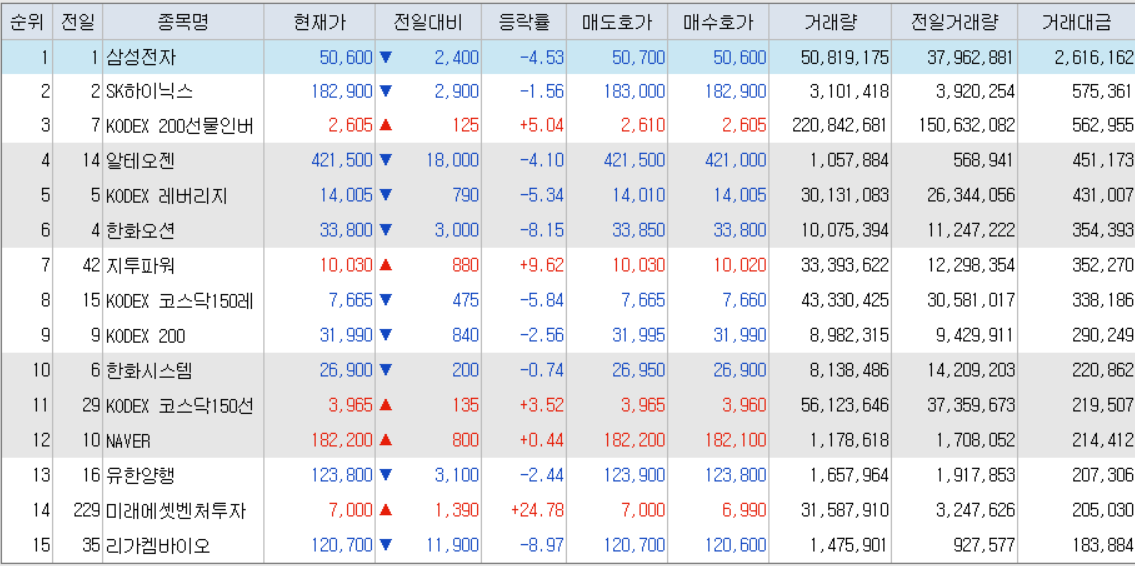This screenshot has width=1135, height=566.
Task: Click SK하이닉스 current price 182,900
Action: (342, 92)
